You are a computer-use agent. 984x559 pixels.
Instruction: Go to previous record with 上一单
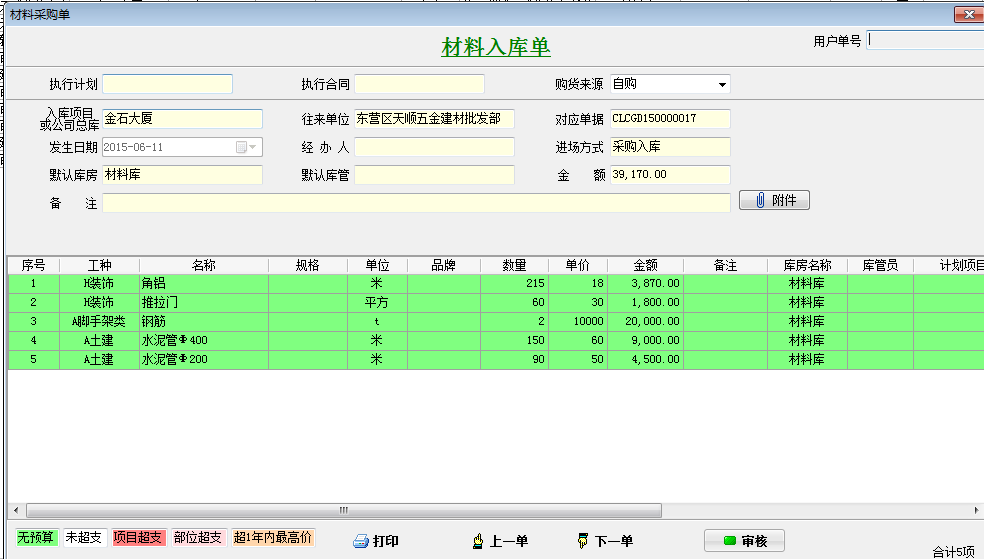click(499, 541)
